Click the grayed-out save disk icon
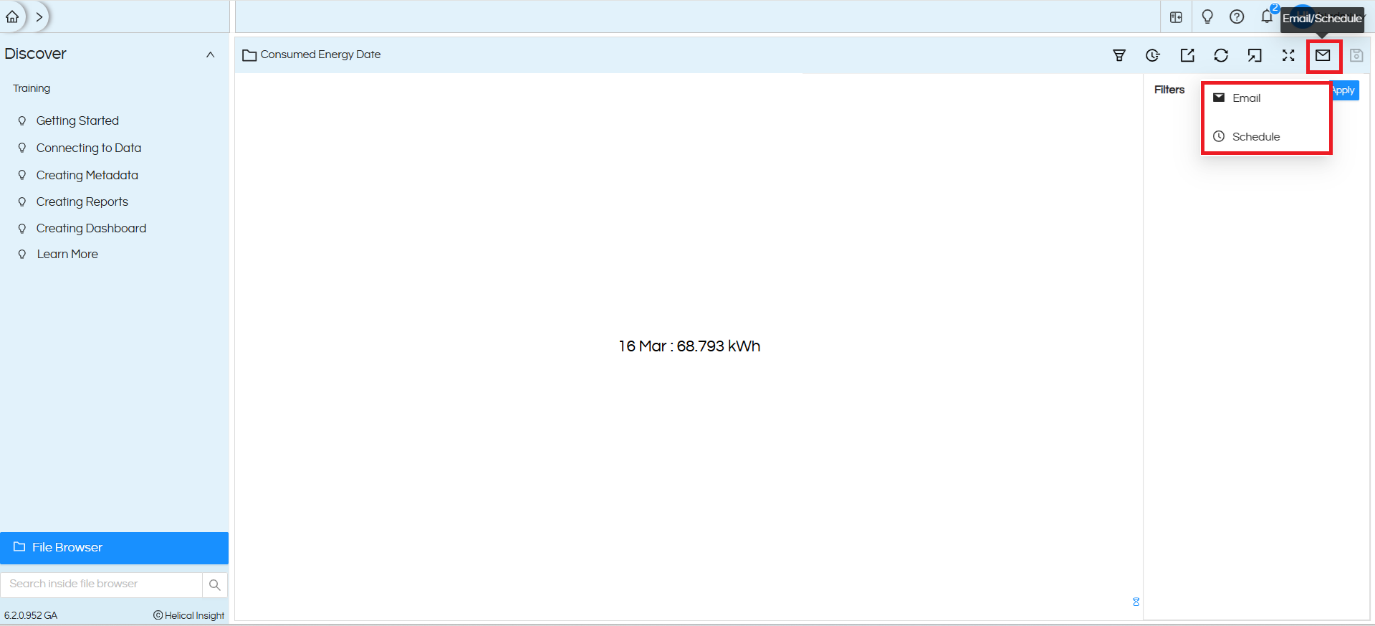Screen dimensions: 1375x626 pos(1357,56)
